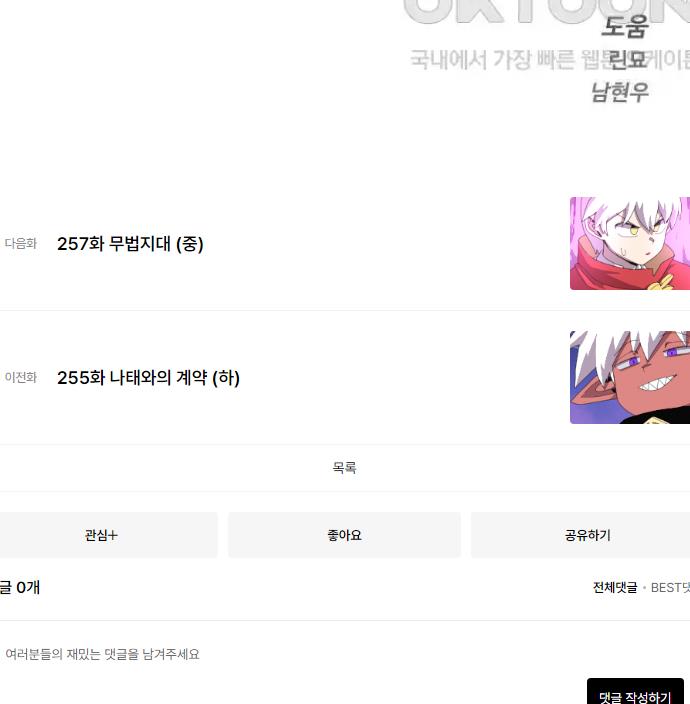Image resolution: width=690 pixels, height=704 pixels.
Task: Submit comment with 댓글 작성하기 button
Action: 635,692
